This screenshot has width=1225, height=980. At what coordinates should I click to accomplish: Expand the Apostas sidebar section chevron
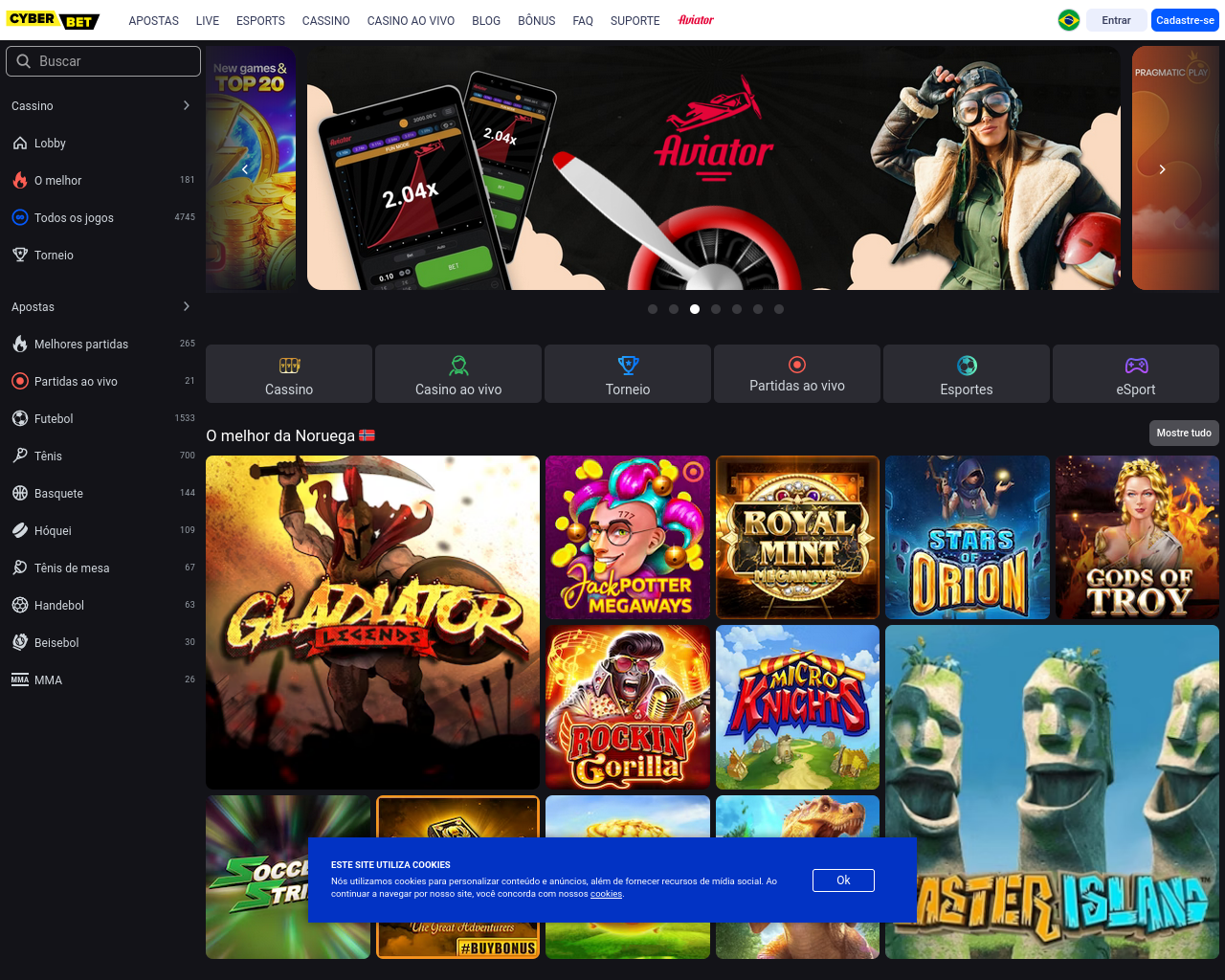click(x=186, y=307)
